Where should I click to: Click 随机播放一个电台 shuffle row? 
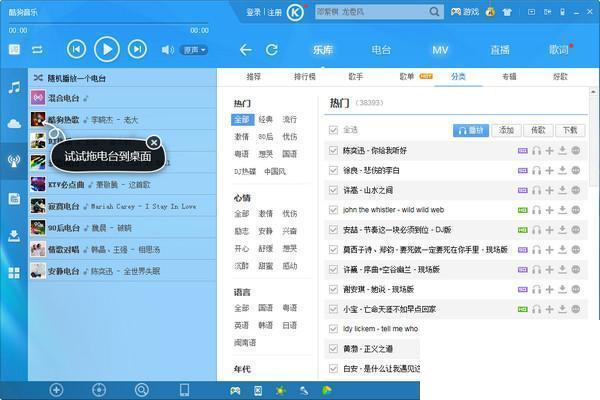[x=122, y=78]
